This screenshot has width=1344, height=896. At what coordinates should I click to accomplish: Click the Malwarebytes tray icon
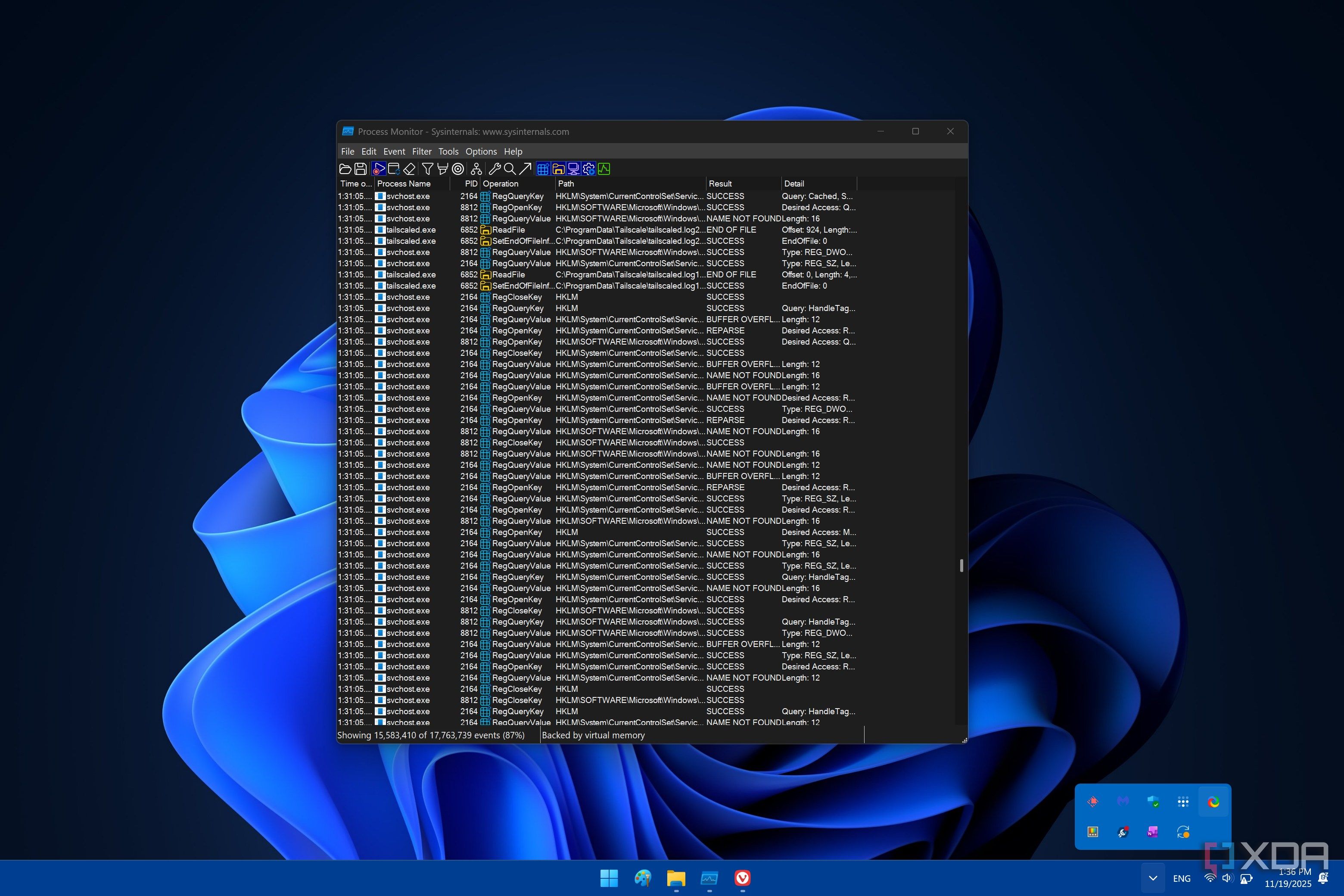1123,802
